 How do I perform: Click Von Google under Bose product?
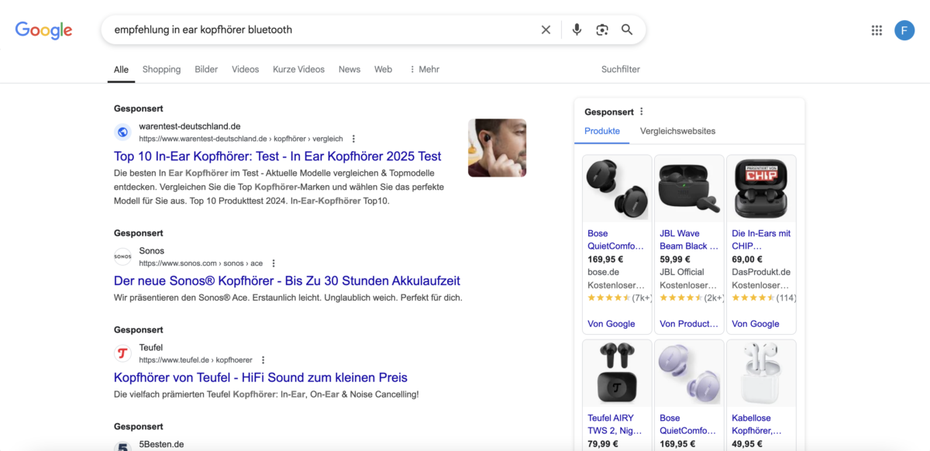[x=611, y=324]
